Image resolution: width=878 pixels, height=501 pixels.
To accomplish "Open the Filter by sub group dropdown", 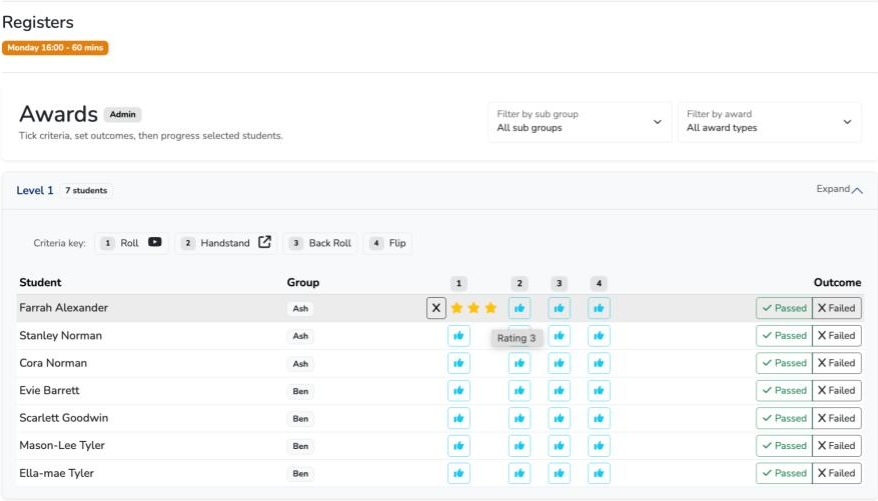I will point(579,121).
